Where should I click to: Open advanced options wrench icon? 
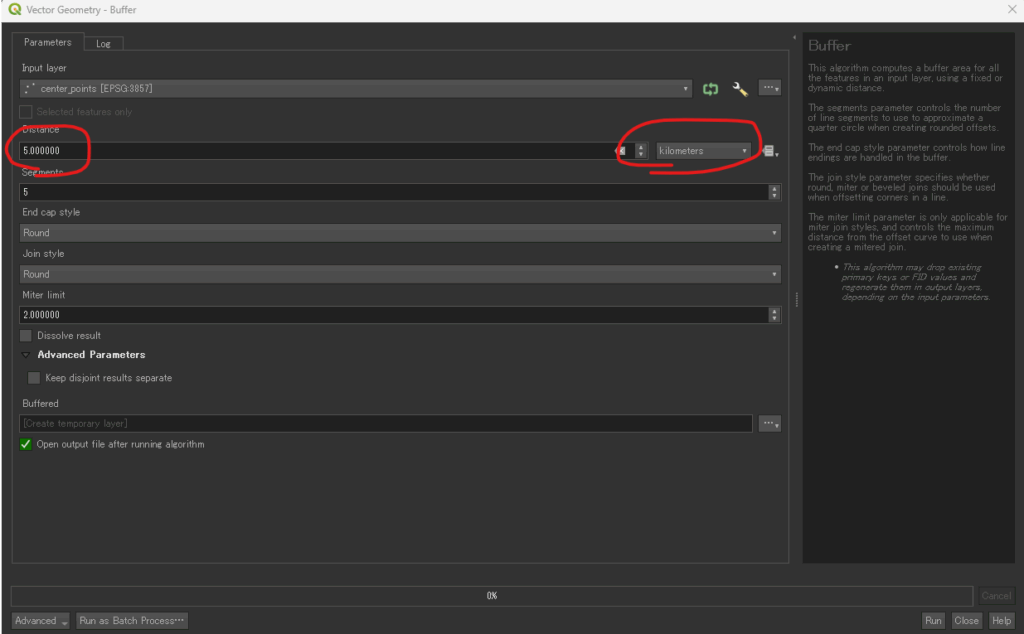point(740,89)
